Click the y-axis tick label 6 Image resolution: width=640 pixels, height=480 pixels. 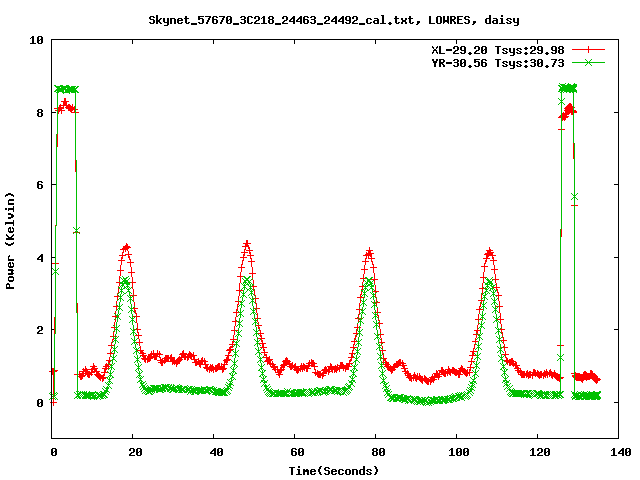coord(40,185)
